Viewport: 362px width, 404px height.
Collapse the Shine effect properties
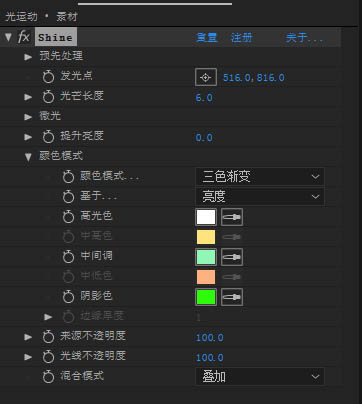8,37
